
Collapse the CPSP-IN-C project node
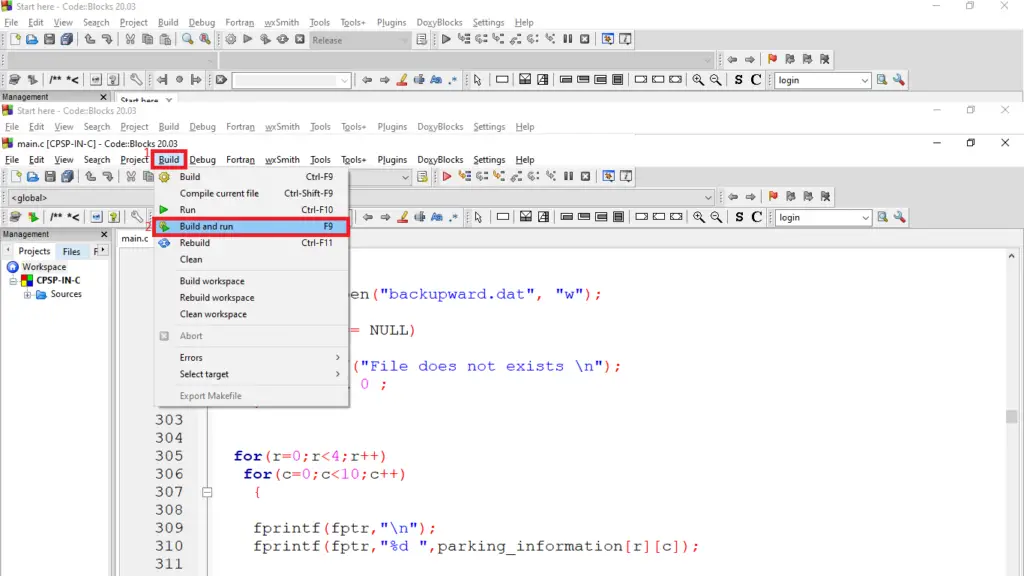tap(14, 281)
